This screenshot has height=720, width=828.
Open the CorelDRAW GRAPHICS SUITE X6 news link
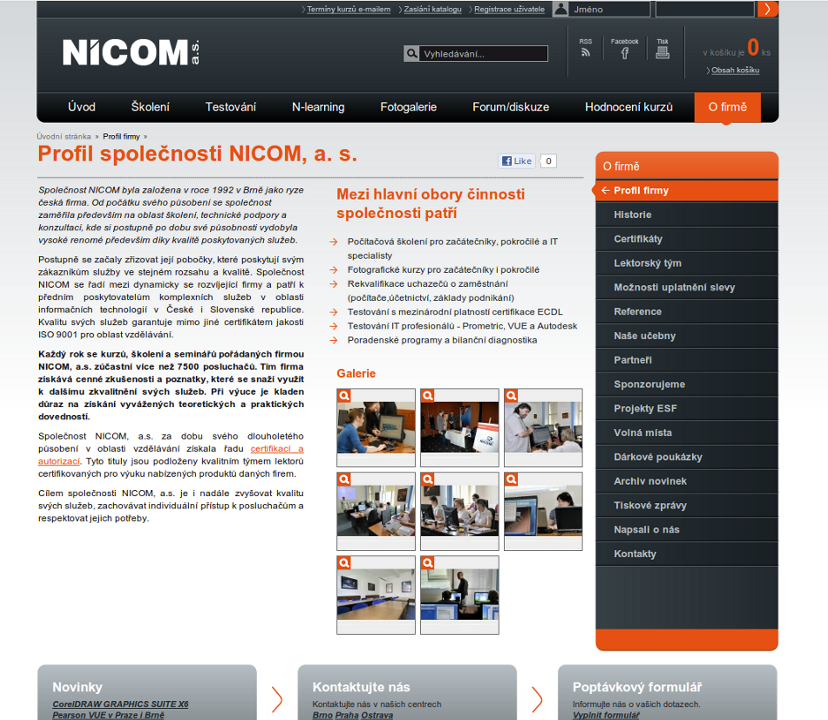pos(120,705)
